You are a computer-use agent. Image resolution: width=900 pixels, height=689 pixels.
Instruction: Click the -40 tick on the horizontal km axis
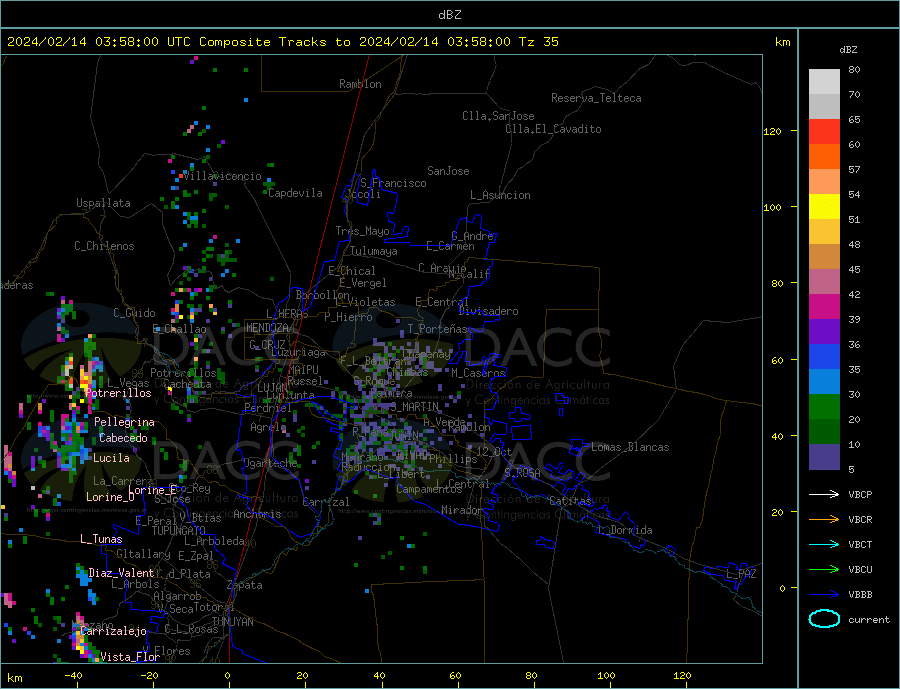[73, 676]
